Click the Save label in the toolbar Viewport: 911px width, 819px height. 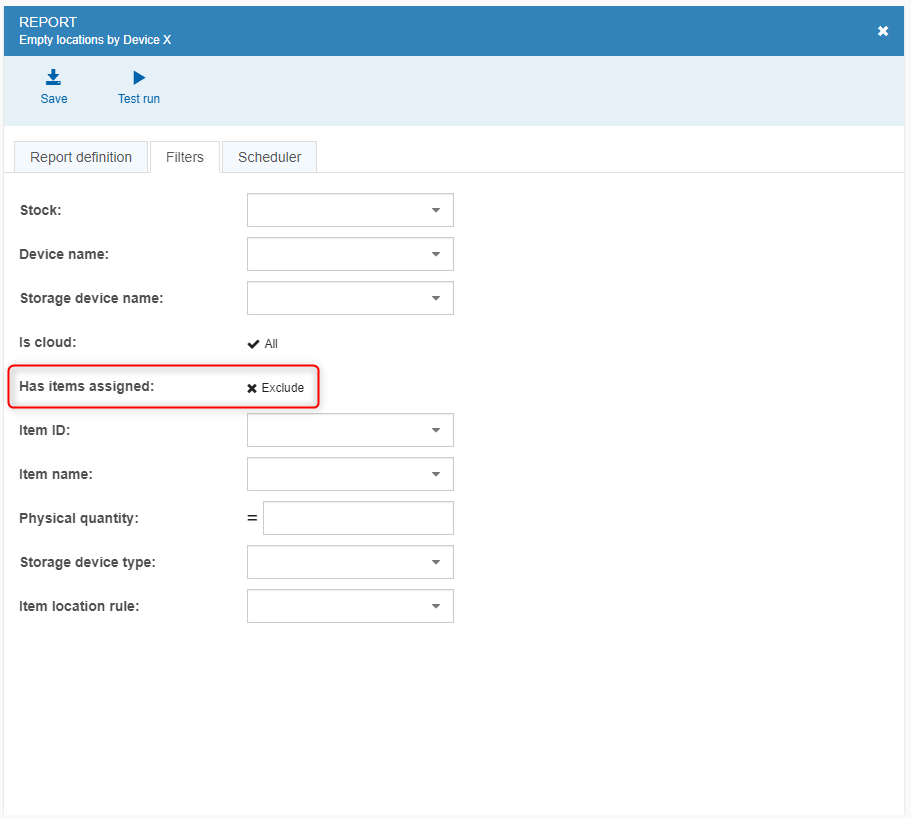(x=54, y=99)
